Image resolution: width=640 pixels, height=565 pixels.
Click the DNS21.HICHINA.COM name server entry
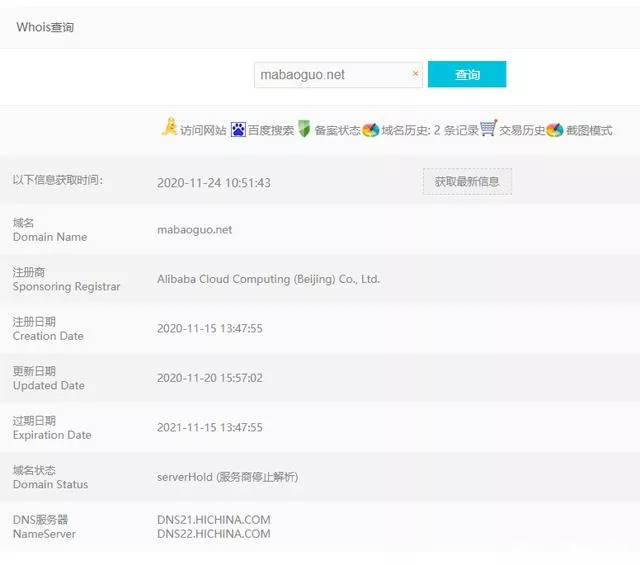click(213, 520)
